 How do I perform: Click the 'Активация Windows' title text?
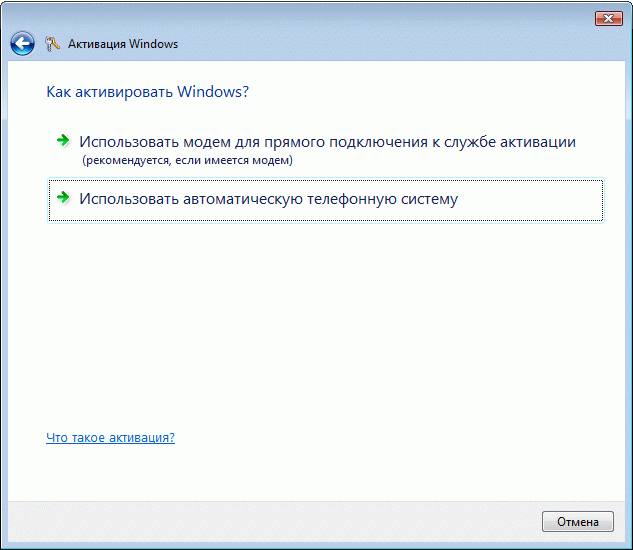(123, 44)
